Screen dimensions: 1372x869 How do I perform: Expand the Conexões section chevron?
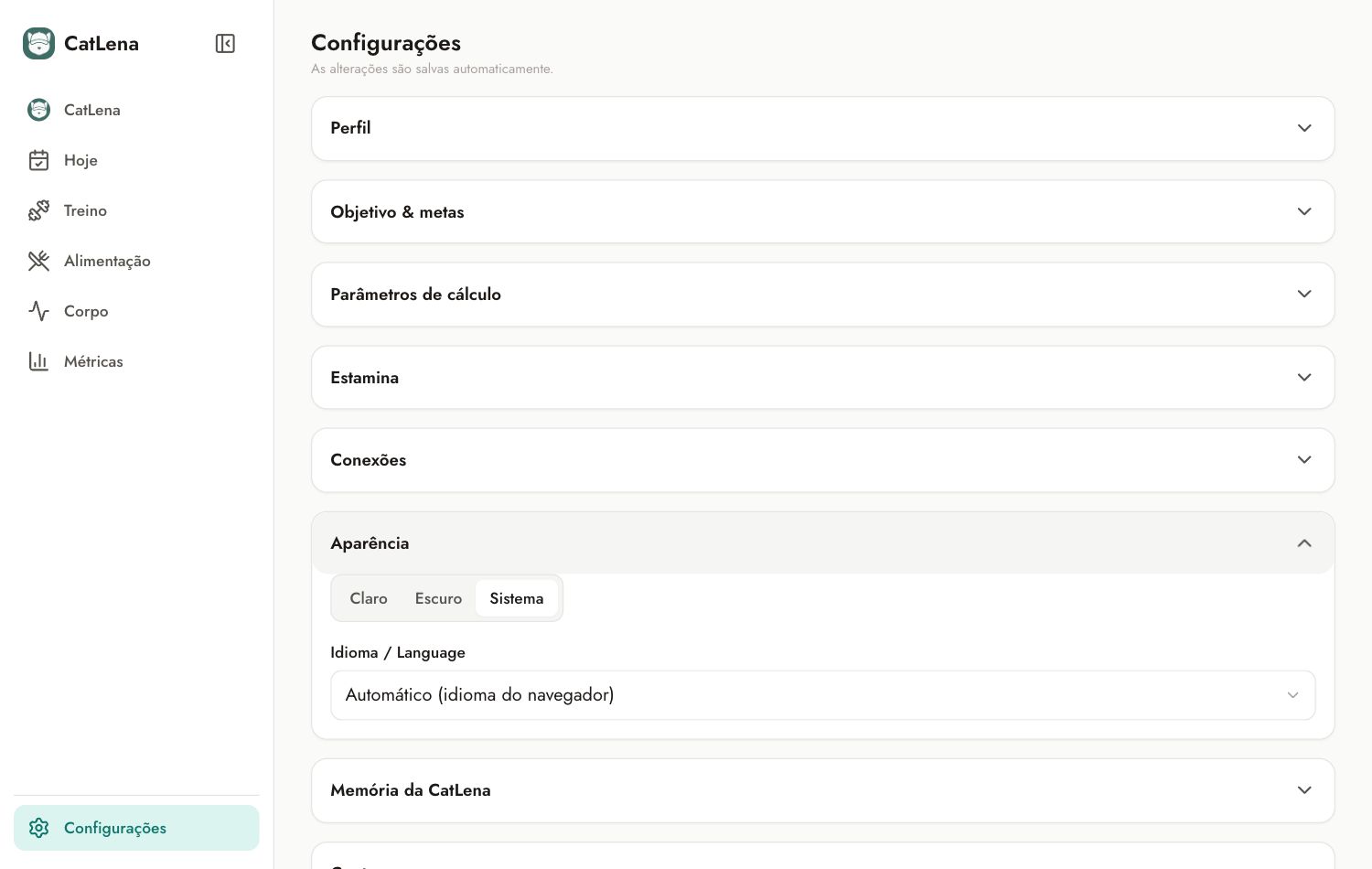point(1304,459)
